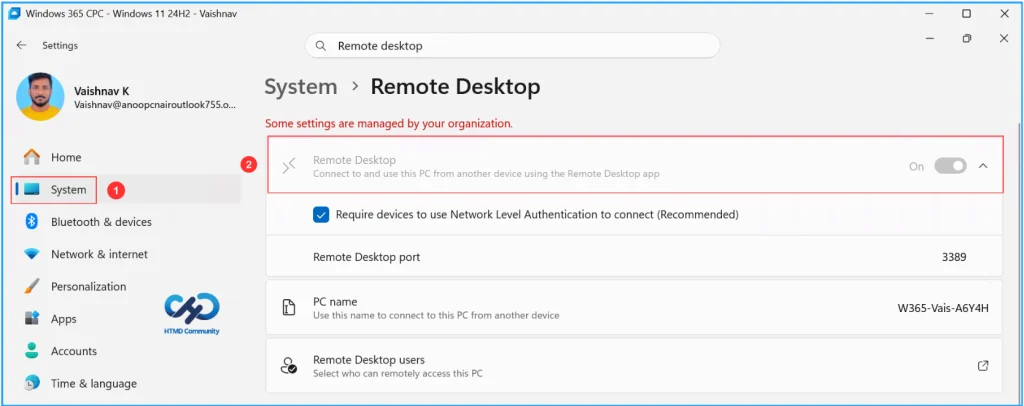Click the Settings title text

point(60,46)
